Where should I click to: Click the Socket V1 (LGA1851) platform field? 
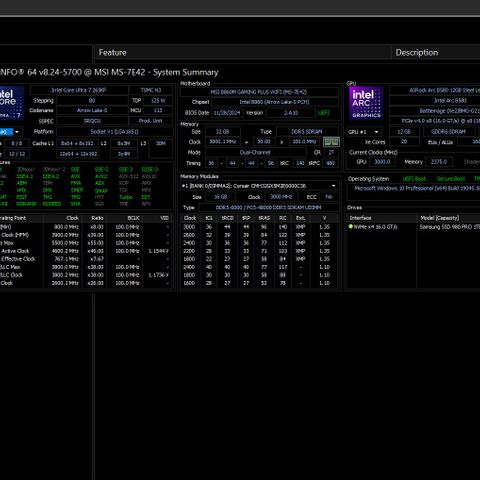[114, 132]
